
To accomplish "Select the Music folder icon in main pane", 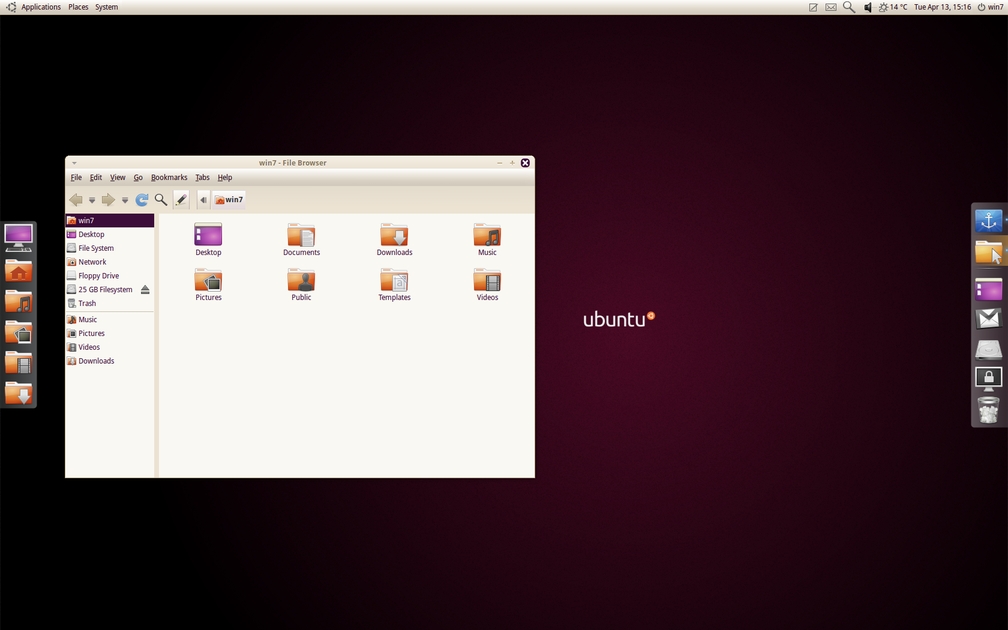I will click(487, 240).
